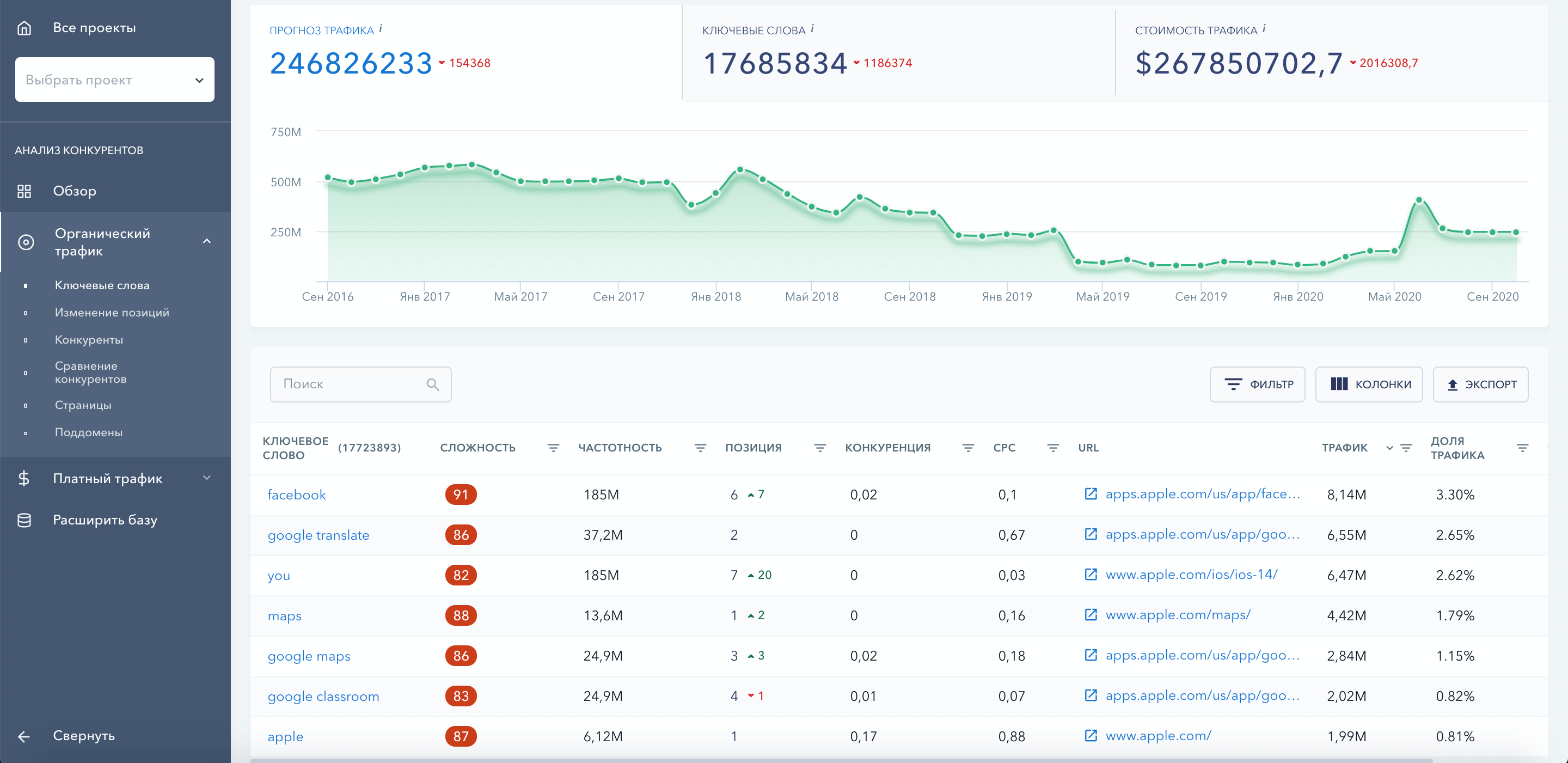
Task: Click the apple keyword link
Action: click(285, 736)
